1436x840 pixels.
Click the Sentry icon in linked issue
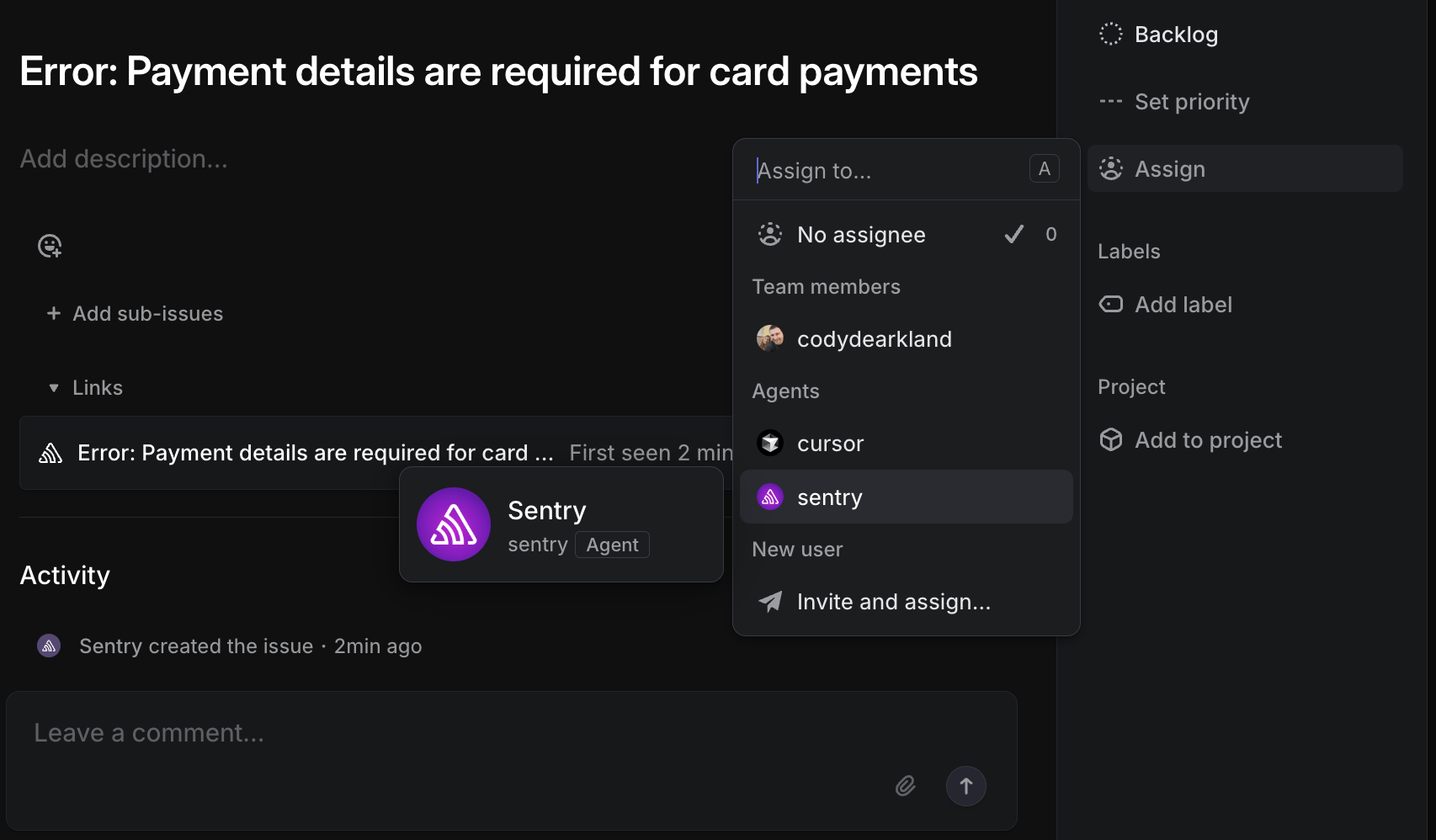click(x=51, y=454)
